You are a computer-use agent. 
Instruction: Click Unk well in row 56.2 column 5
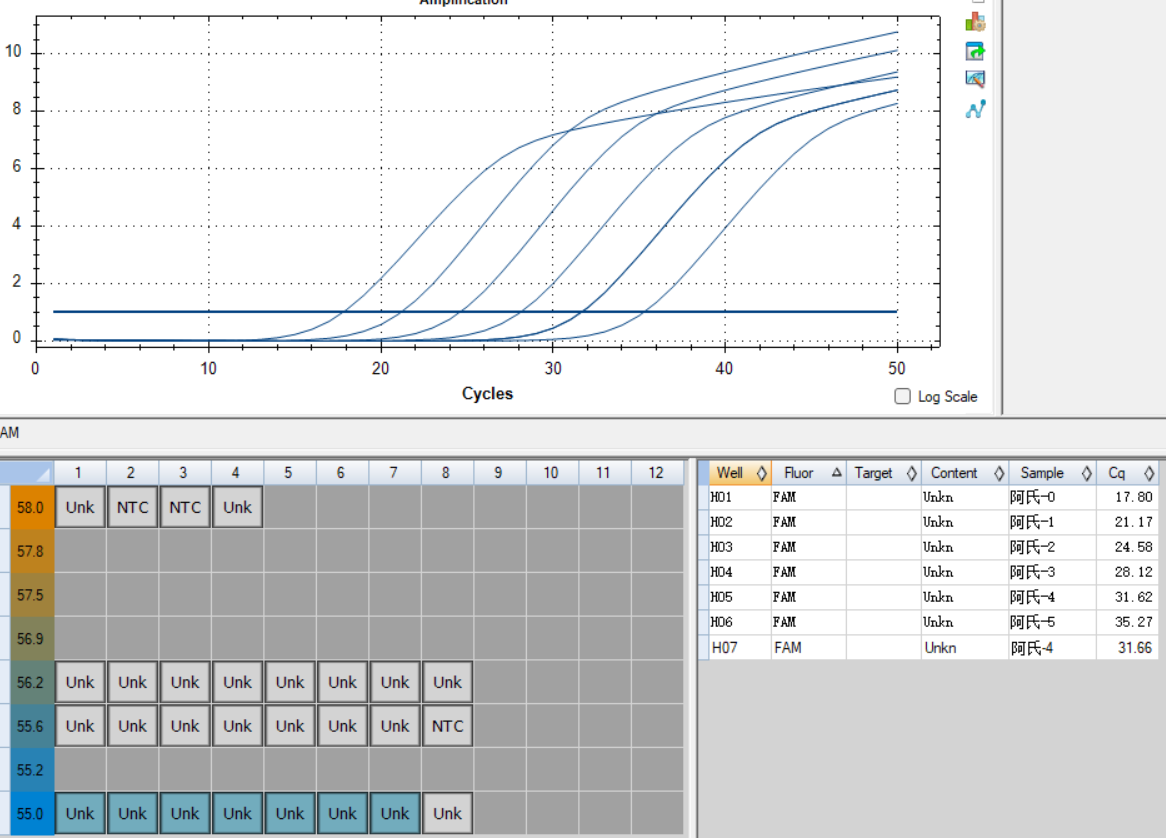(x=290, y=682)
